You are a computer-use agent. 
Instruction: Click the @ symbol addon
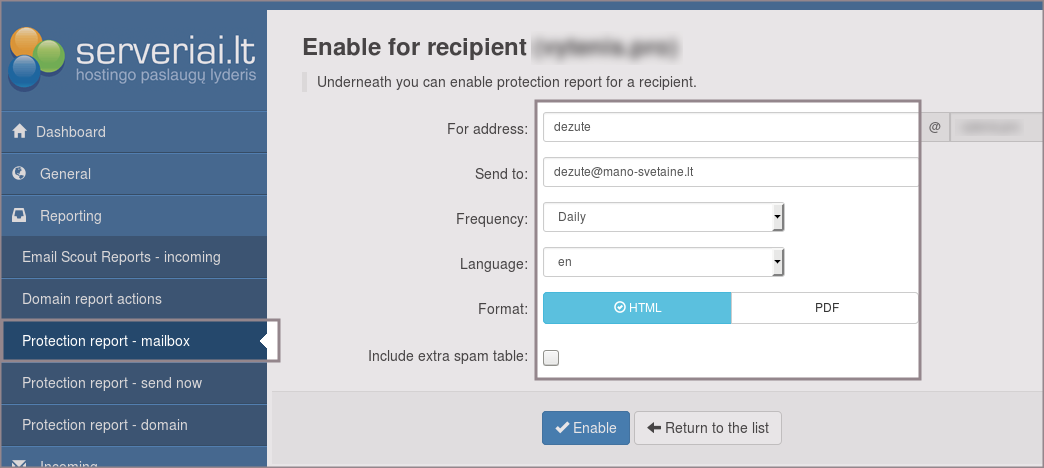pos(934,128)
